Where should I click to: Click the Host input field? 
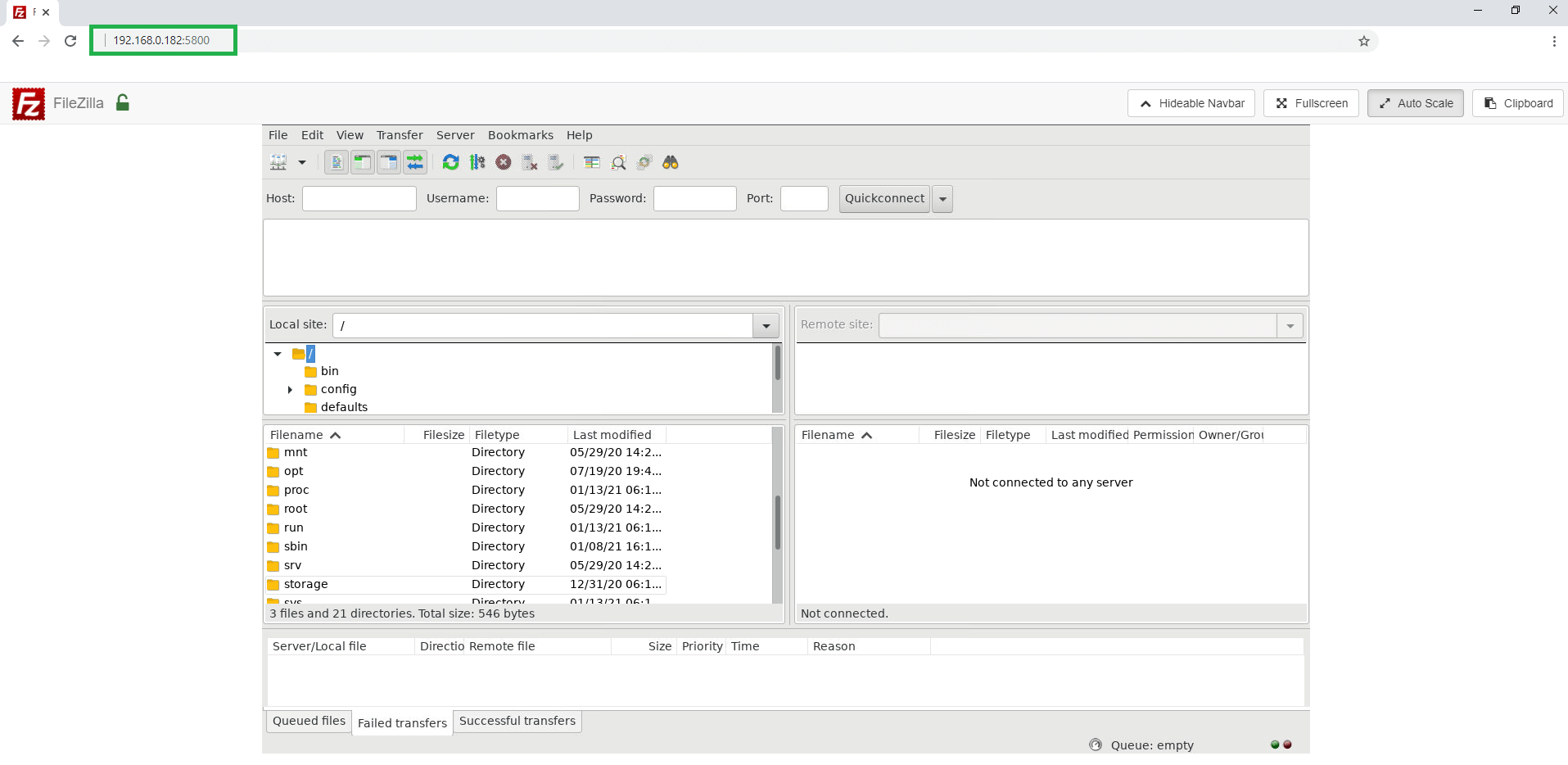pos(359,198)
